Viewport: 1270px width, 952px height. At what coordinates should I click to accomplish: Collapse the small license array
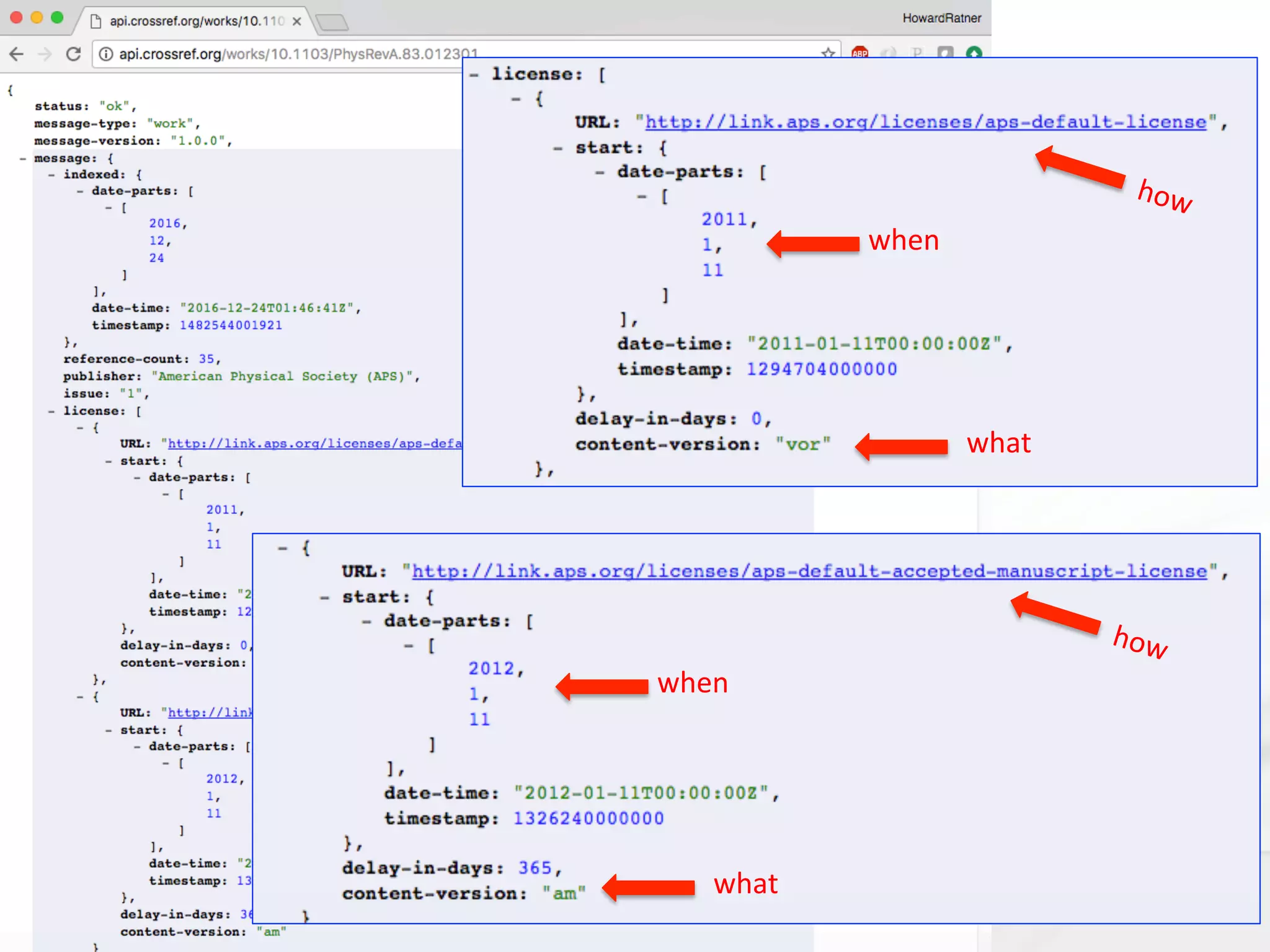click(x=51, y=411)
